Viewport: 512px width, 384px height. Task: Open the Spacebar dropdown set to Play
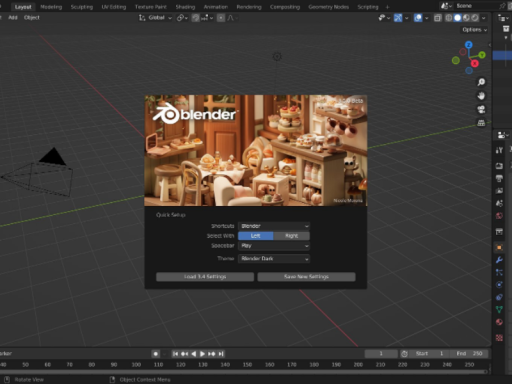tap(274, 246)
